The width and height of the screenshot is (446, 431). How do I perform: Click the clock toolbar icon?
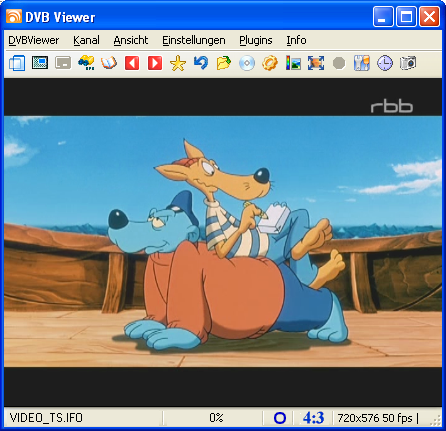[385, 63]
